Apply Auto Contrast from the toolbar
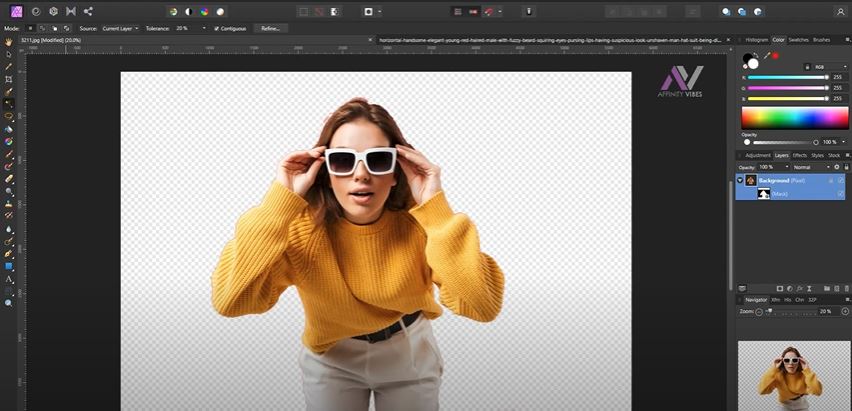This screenshot has height=411, width=852. click(x=189, y=11)
